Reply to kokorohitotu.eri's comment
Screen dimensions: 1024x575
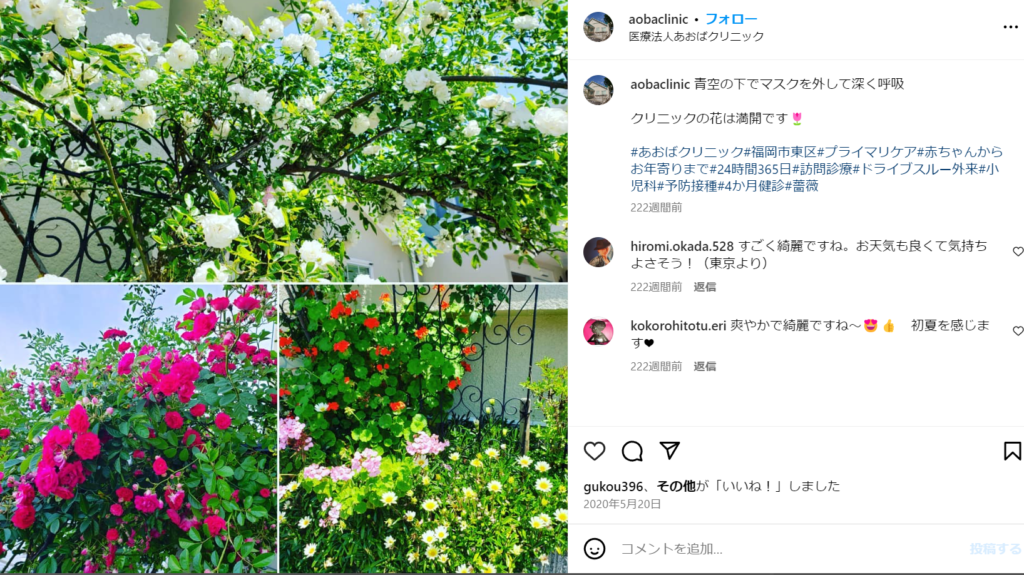pos(705,367)
